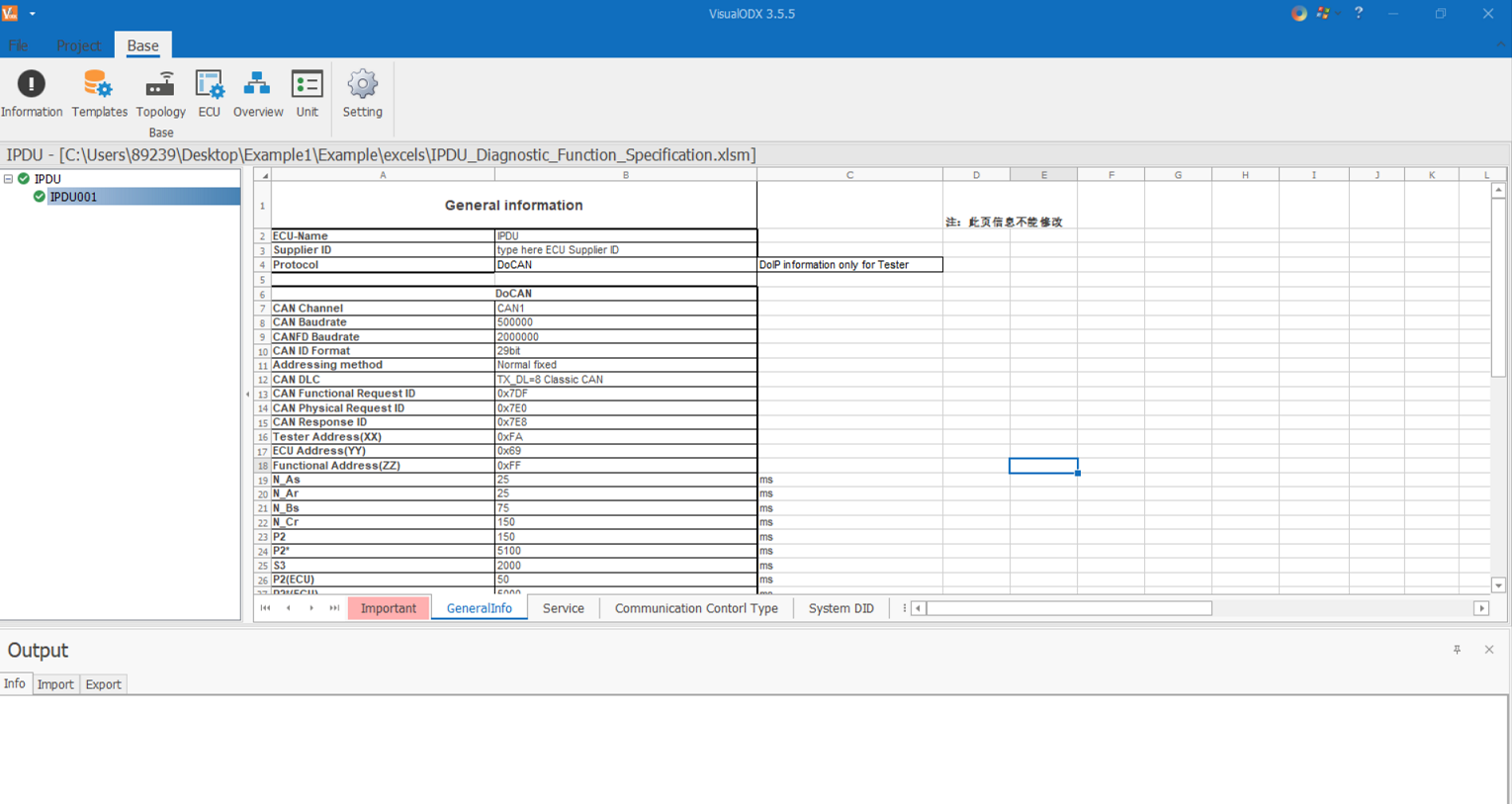Pin the Output panel
The height and width of the screenshot is (804, 1512).
[1457, 650]
